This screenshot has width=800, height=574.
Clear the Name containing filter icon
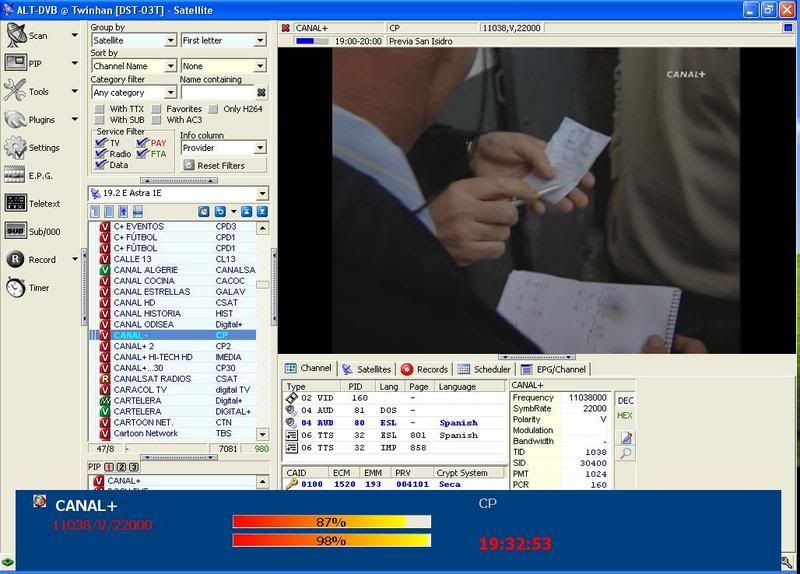point(261,92)
